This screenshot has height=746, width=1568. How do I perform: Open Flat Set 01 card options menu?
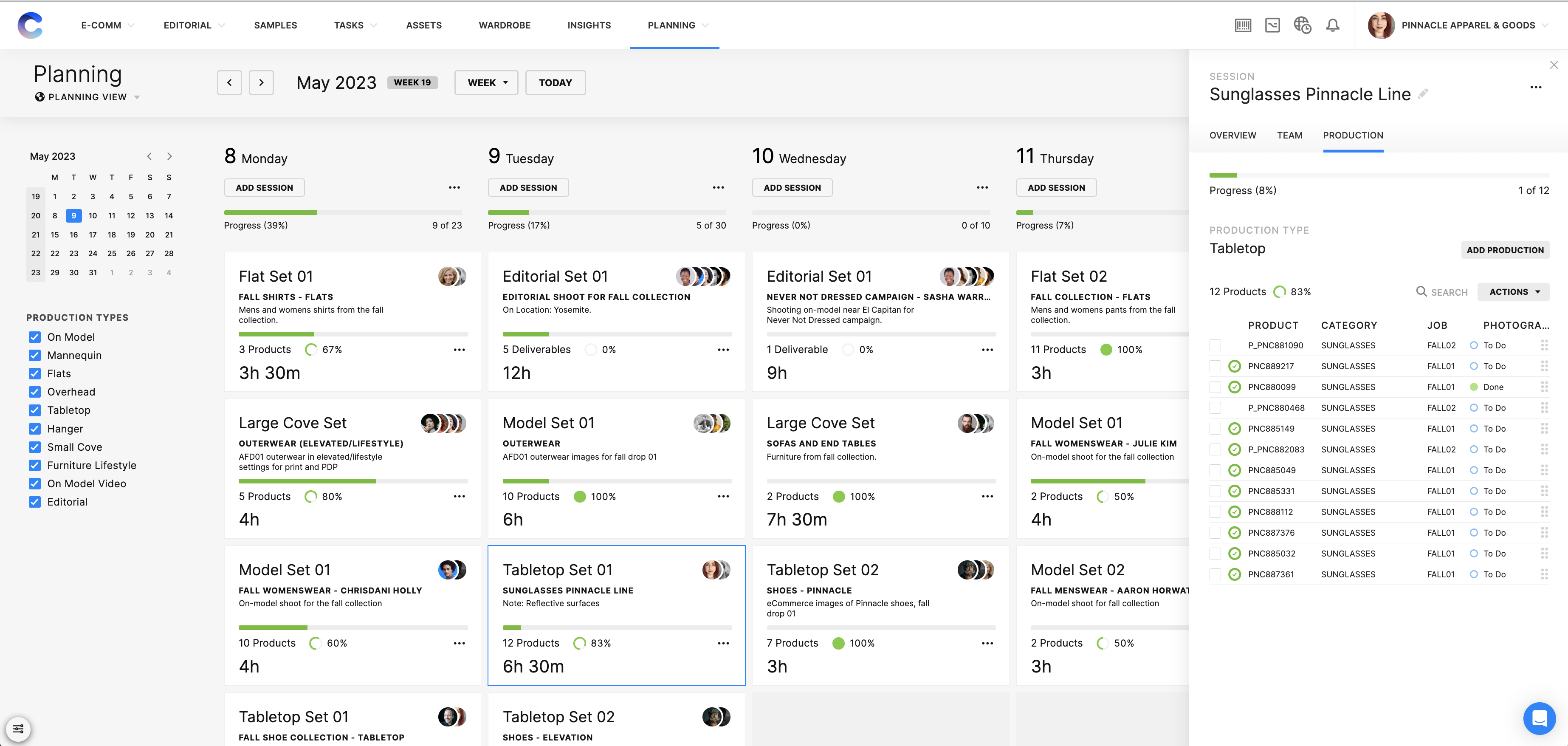(x=459, y=350)
